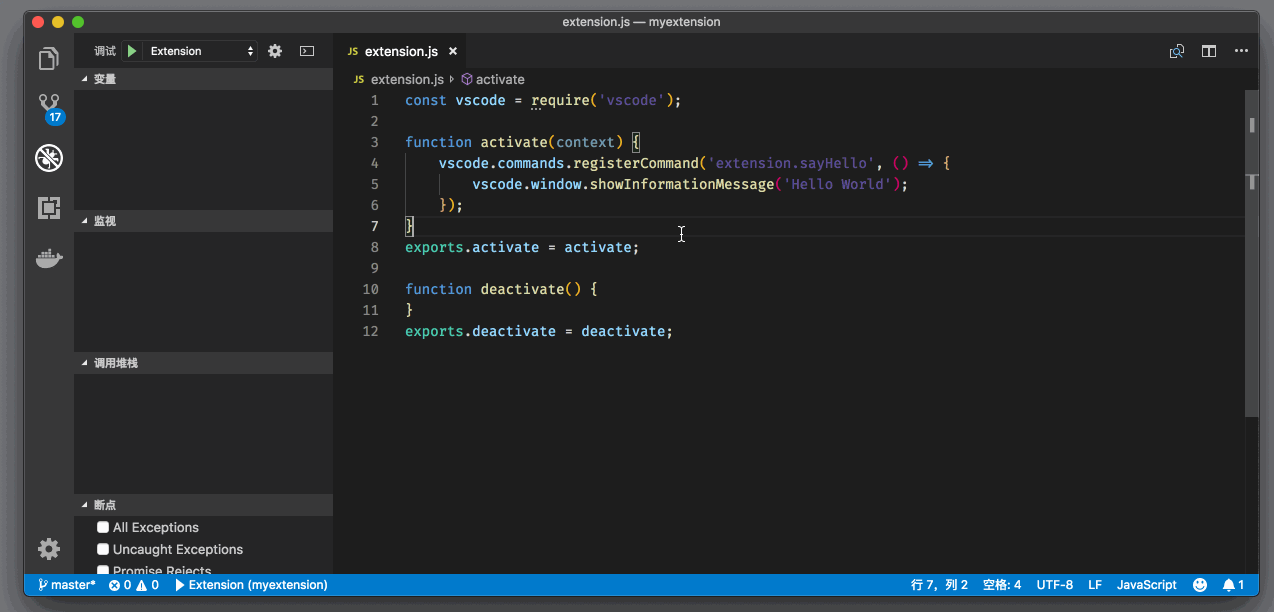Open launch.json via the debug gear icon
The image size is (1274, 612).
[275, 51]
